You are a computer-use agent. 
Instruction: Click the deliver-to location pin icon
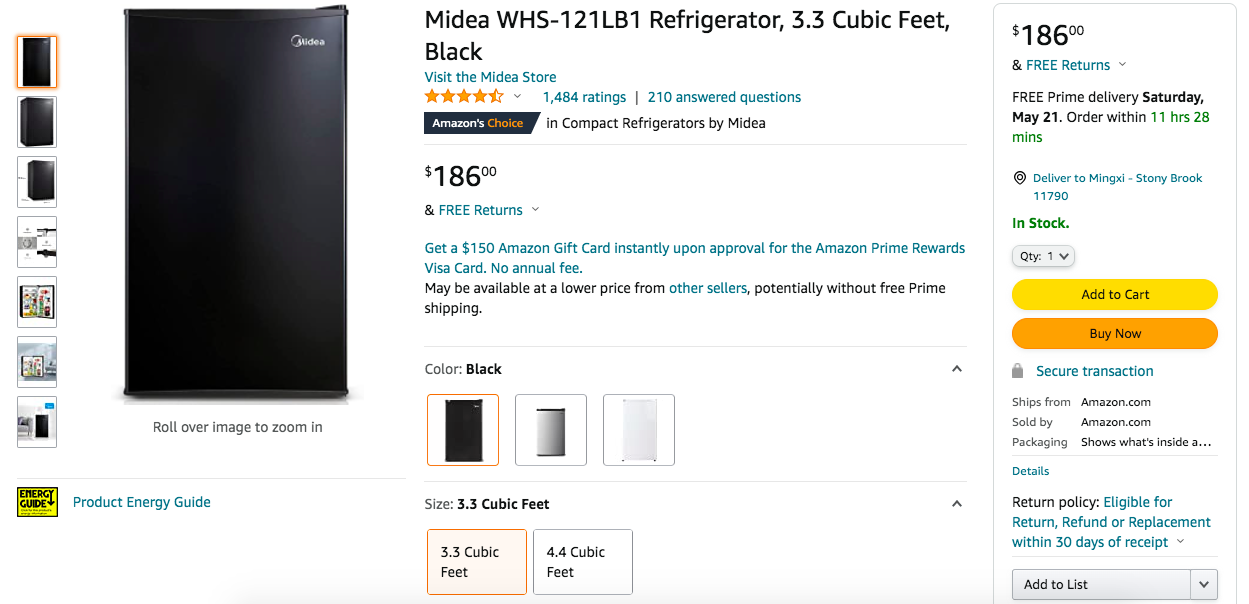(1020, 178)
